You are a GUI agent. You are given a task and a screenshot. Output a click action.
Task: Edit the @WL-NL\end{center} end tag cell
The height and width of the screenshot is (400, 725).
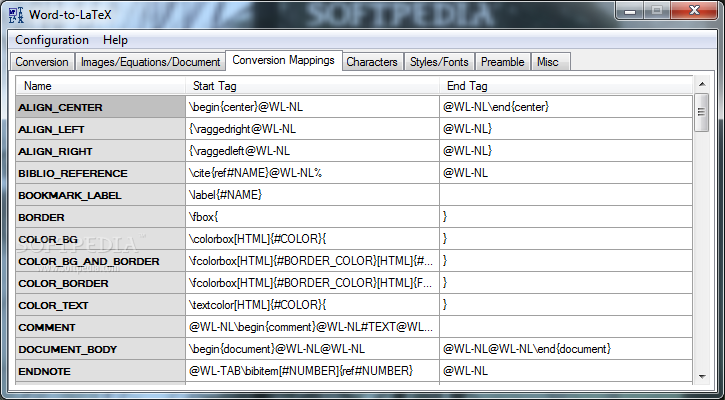pyautogui.click(x=566, y=107)
